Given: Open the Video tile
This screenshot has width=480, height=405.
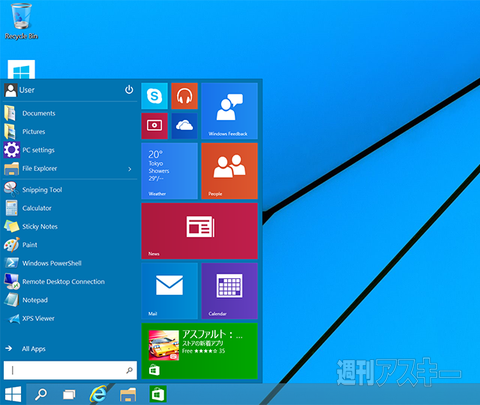Looking at the screenshot, I should click(154, 126).
